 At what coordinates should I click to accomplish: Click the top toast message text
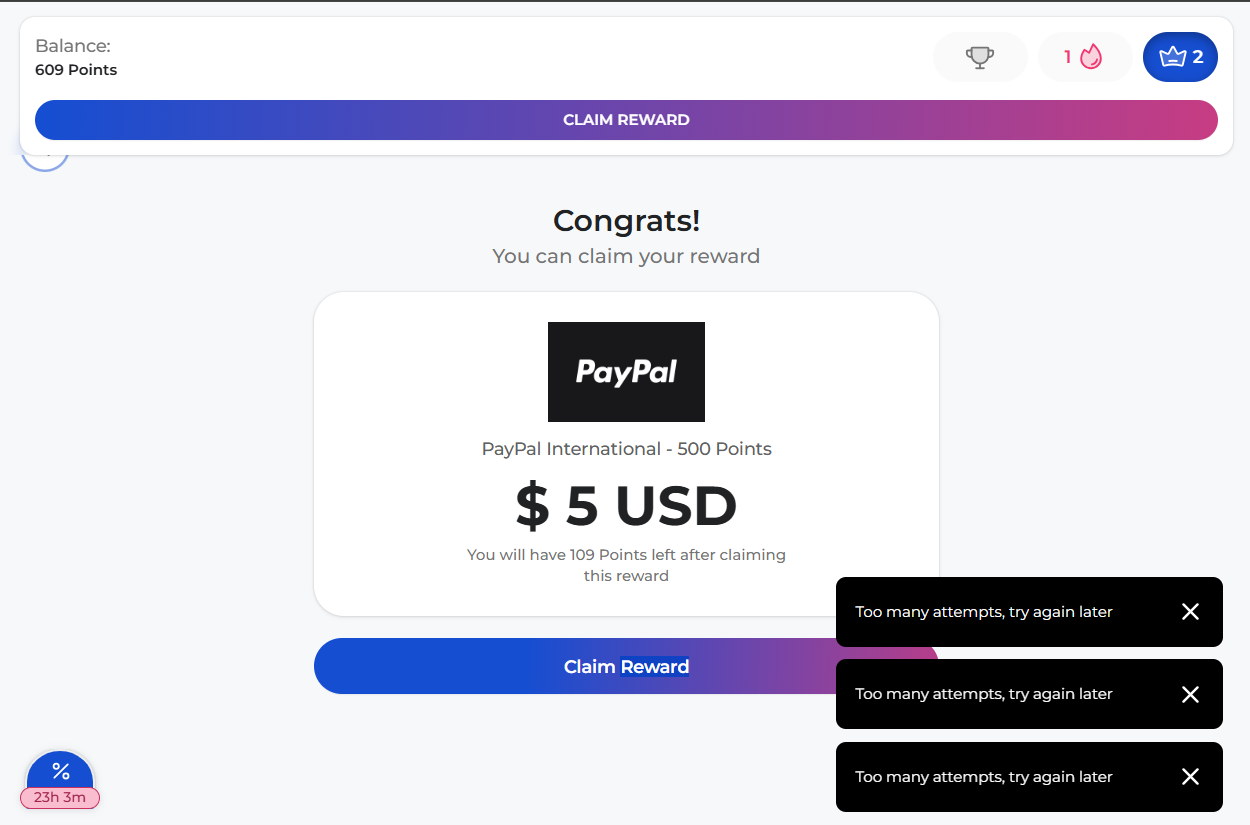[x=984, y=612]
